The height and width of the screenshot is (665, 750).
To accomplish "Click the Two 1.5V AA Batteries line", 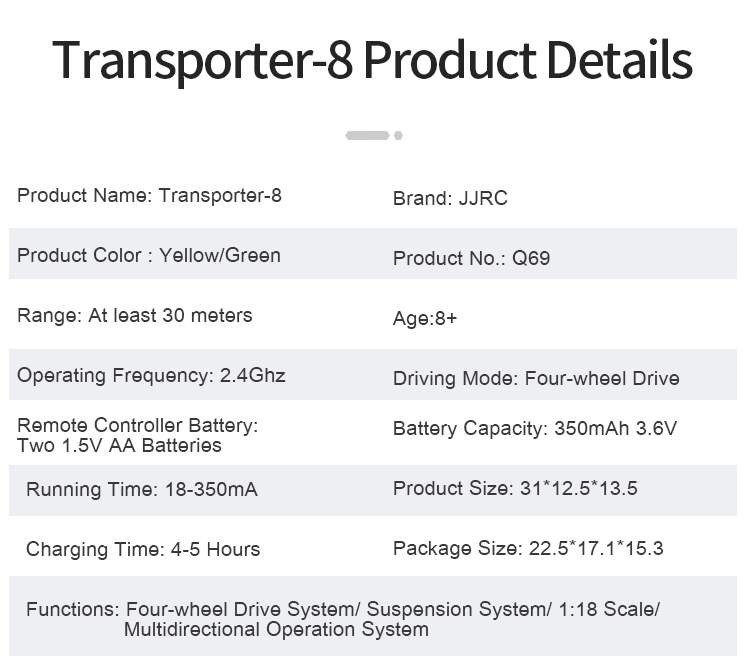I will [x=120, y=445].
